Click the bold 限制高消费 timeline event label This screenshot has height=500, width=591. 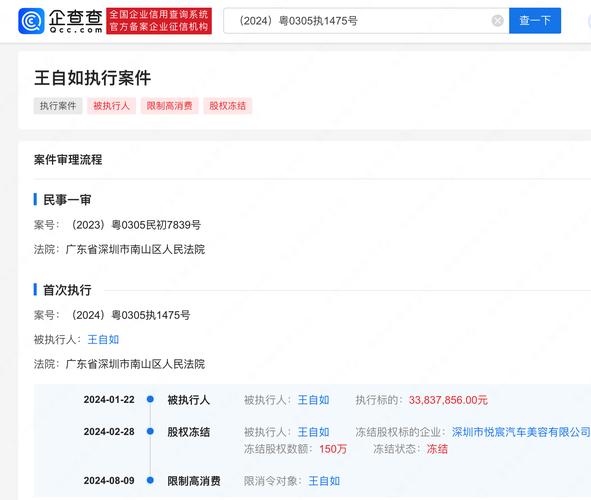coord(194,481)
